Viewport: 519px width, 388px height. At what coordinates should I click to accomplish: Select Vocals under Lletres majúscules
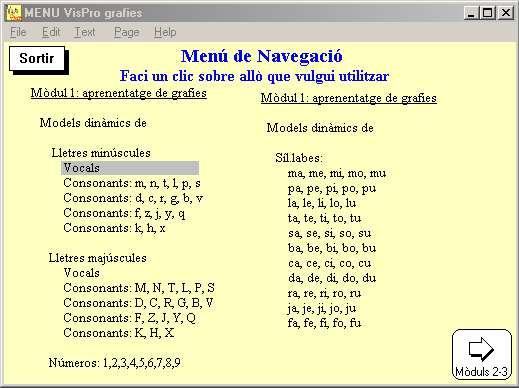coord(82,273)
